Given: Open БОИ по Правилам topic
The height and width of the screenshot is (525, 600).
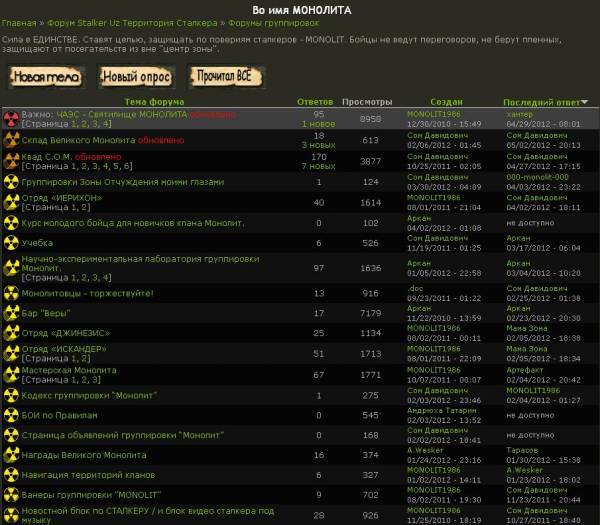Looking at the screenshot, I should pyautogui.click(x=59, y=415).
